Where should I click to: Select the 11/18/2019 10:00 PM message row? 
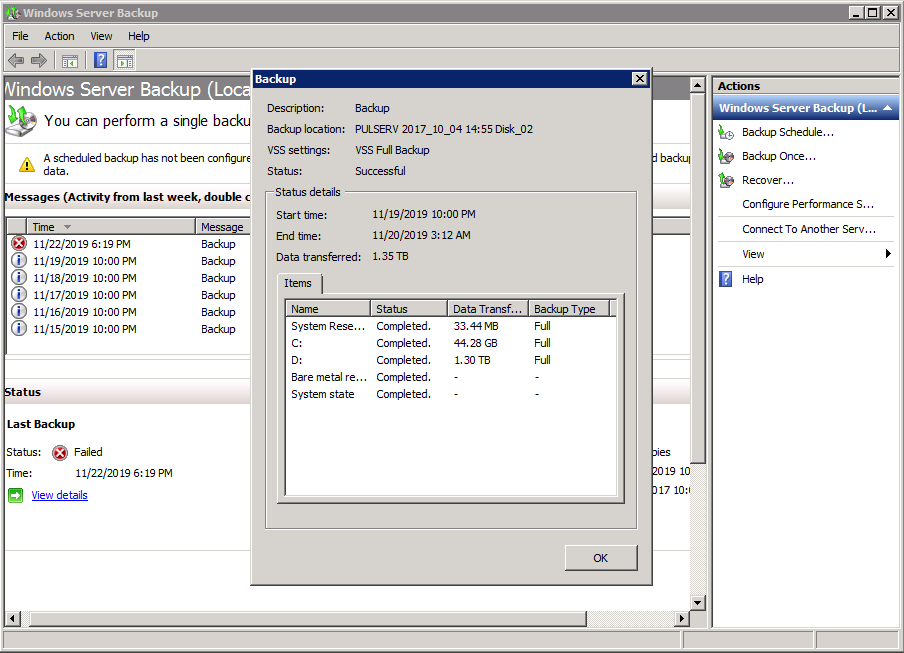point(129,278)
